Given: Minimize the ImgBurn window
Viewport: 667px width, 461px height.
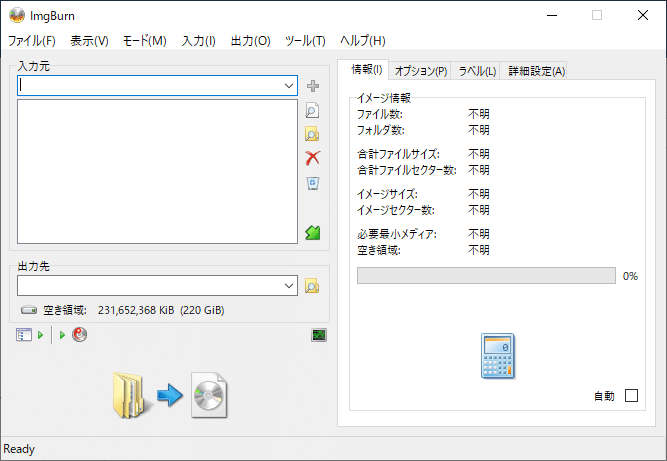Looking at the screenshot, I should pyautogui.click(x=552, y=16).
